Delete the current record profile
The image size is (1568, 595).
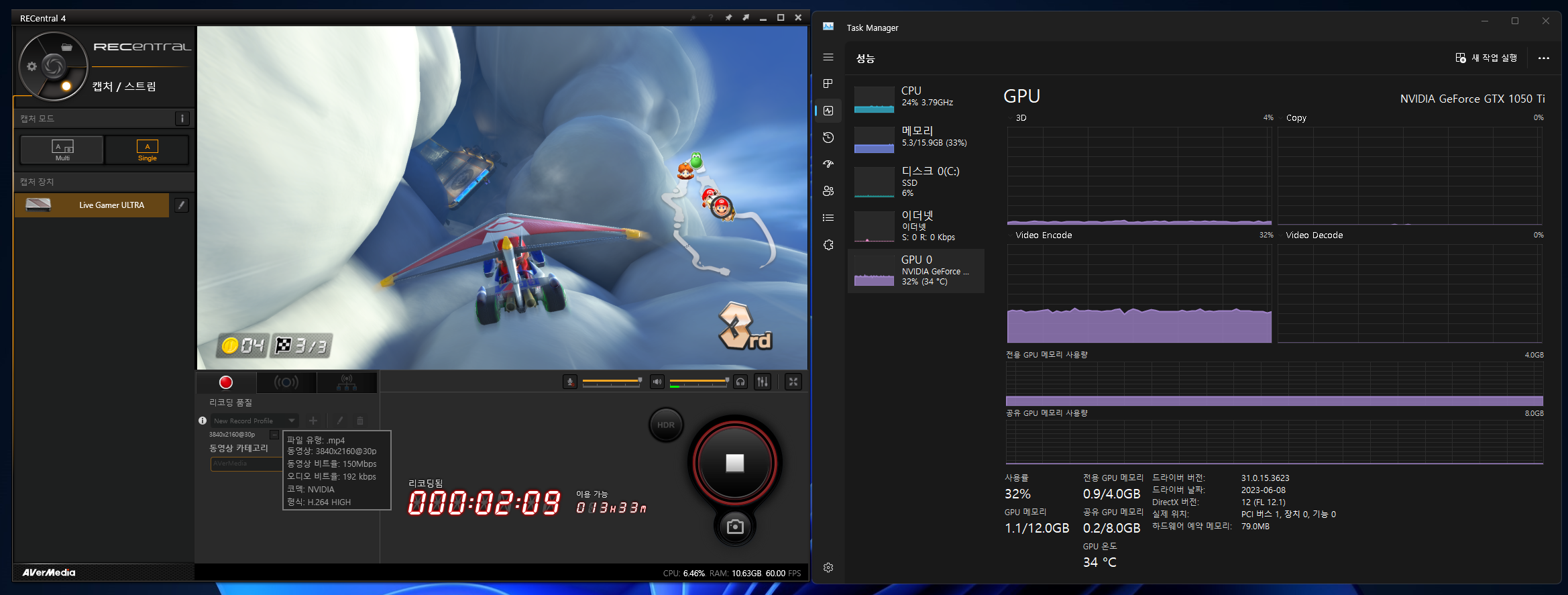[x=360, y=421]
